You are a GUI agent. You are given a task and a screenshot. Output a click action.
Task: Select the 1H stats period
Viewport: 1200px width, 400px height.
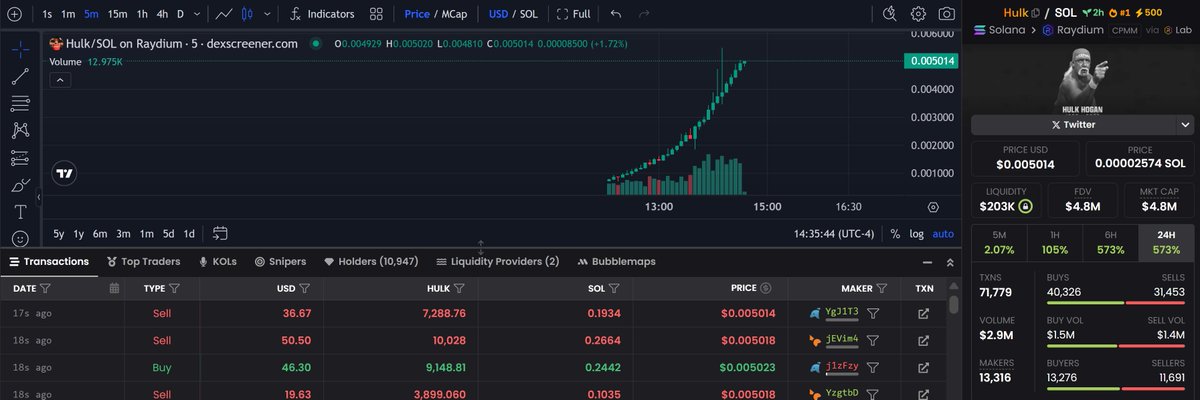click(1055, 243)
